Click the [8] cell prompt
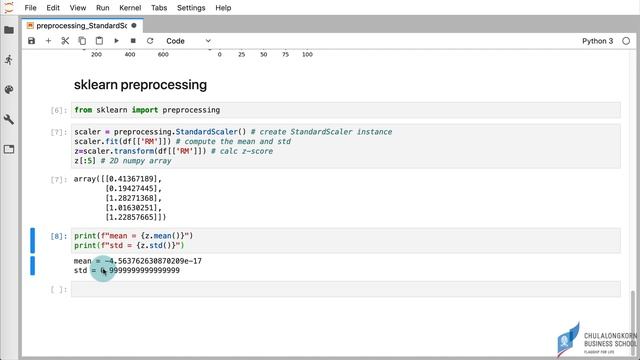 click(x=58, y=236)
